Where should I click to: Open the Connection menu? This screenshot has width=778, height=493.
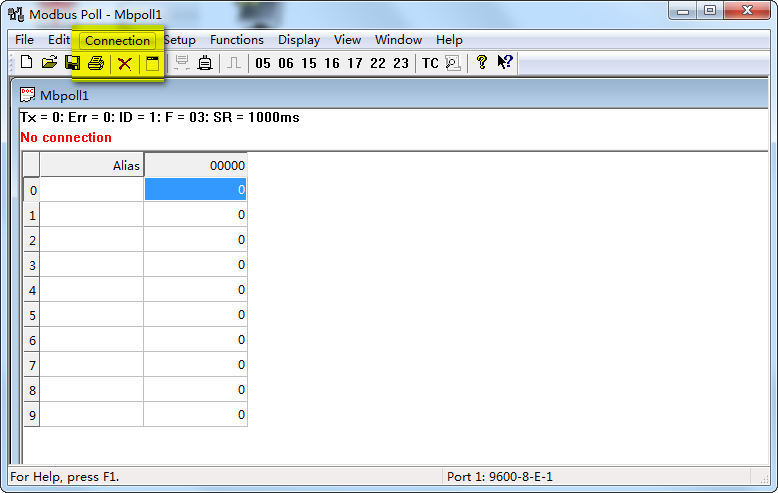(118, 41)
